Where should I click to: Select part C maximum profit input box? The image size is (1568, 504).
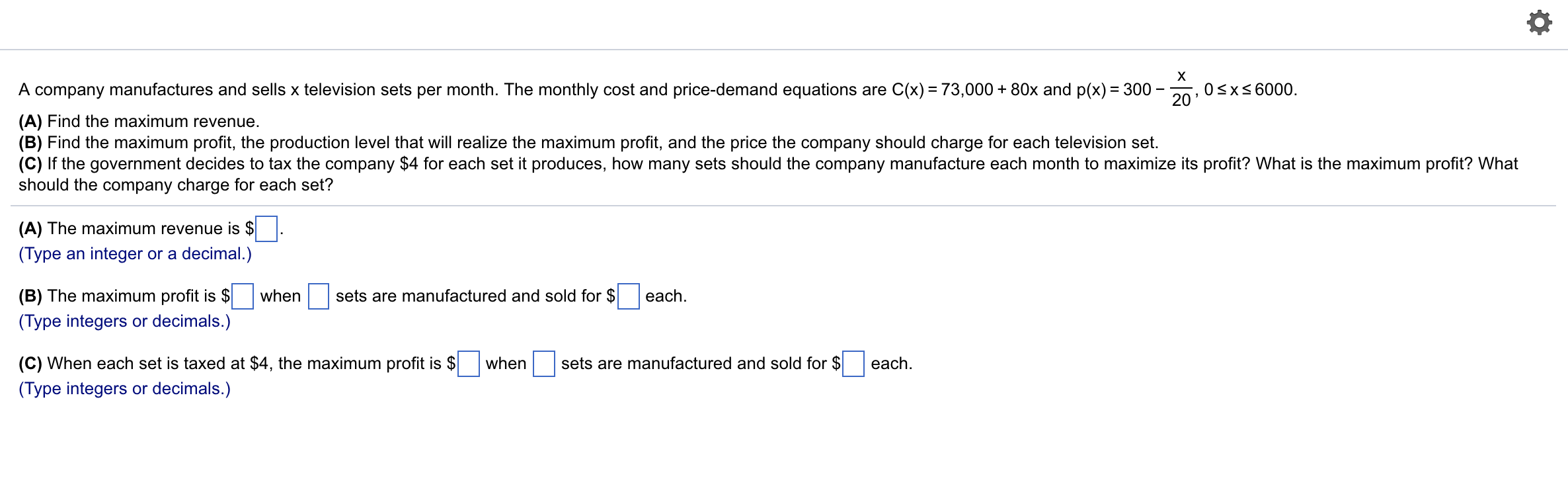click(469, 364)
